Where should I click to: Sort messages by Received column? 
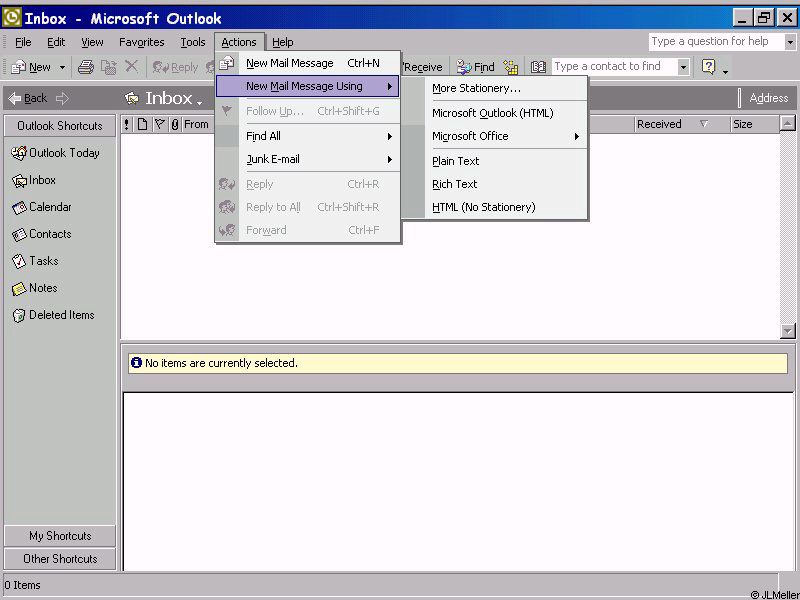683,124
